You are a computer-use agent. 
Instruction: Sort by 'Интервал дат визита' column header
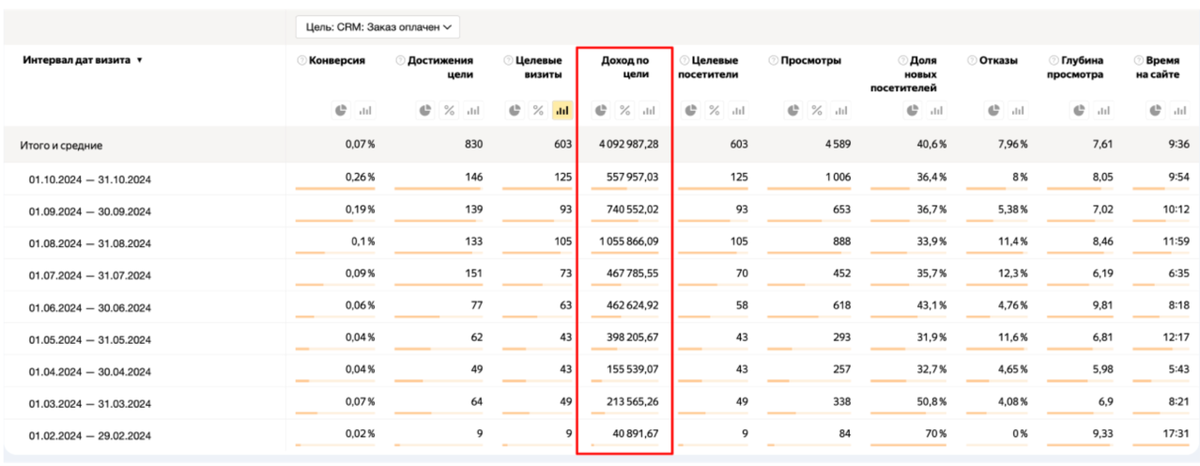point(82,60)
